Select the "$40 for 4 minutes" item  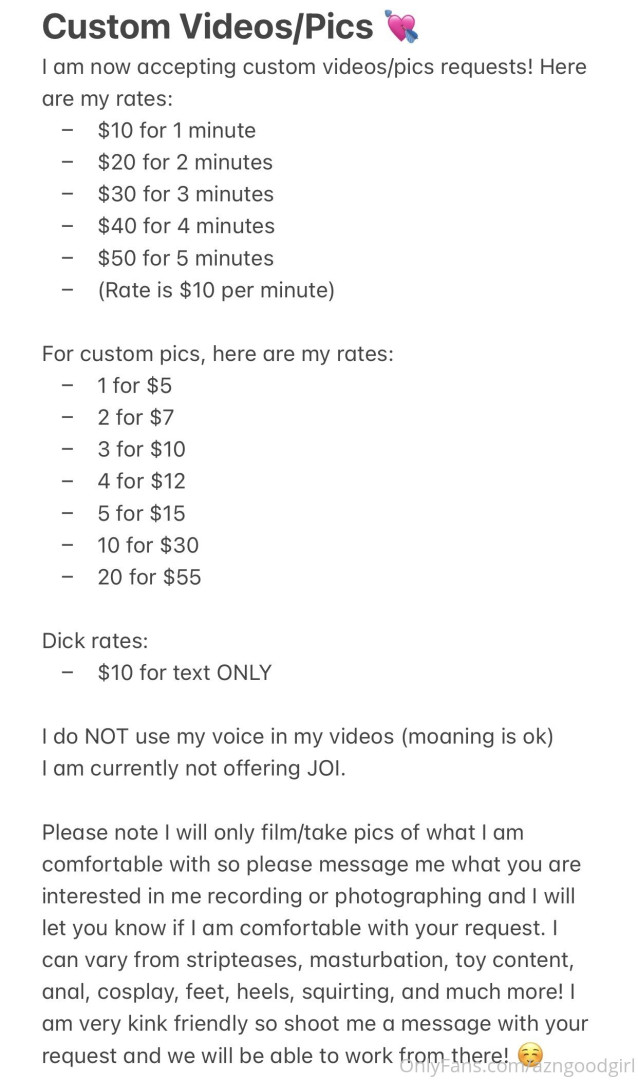pyautogui.click(x=185, y=226)
